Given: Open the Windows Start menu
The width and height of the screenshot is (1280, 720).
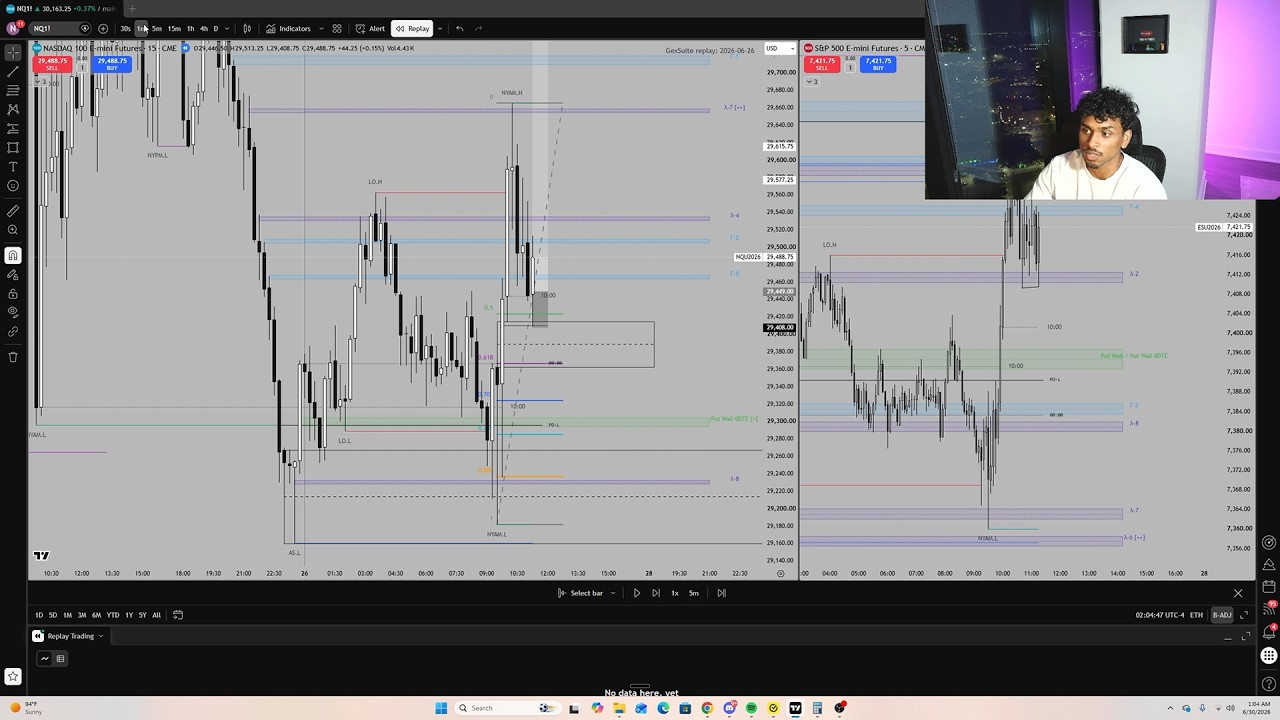Looking at the screenshot, I should click(x=441, y=708).
